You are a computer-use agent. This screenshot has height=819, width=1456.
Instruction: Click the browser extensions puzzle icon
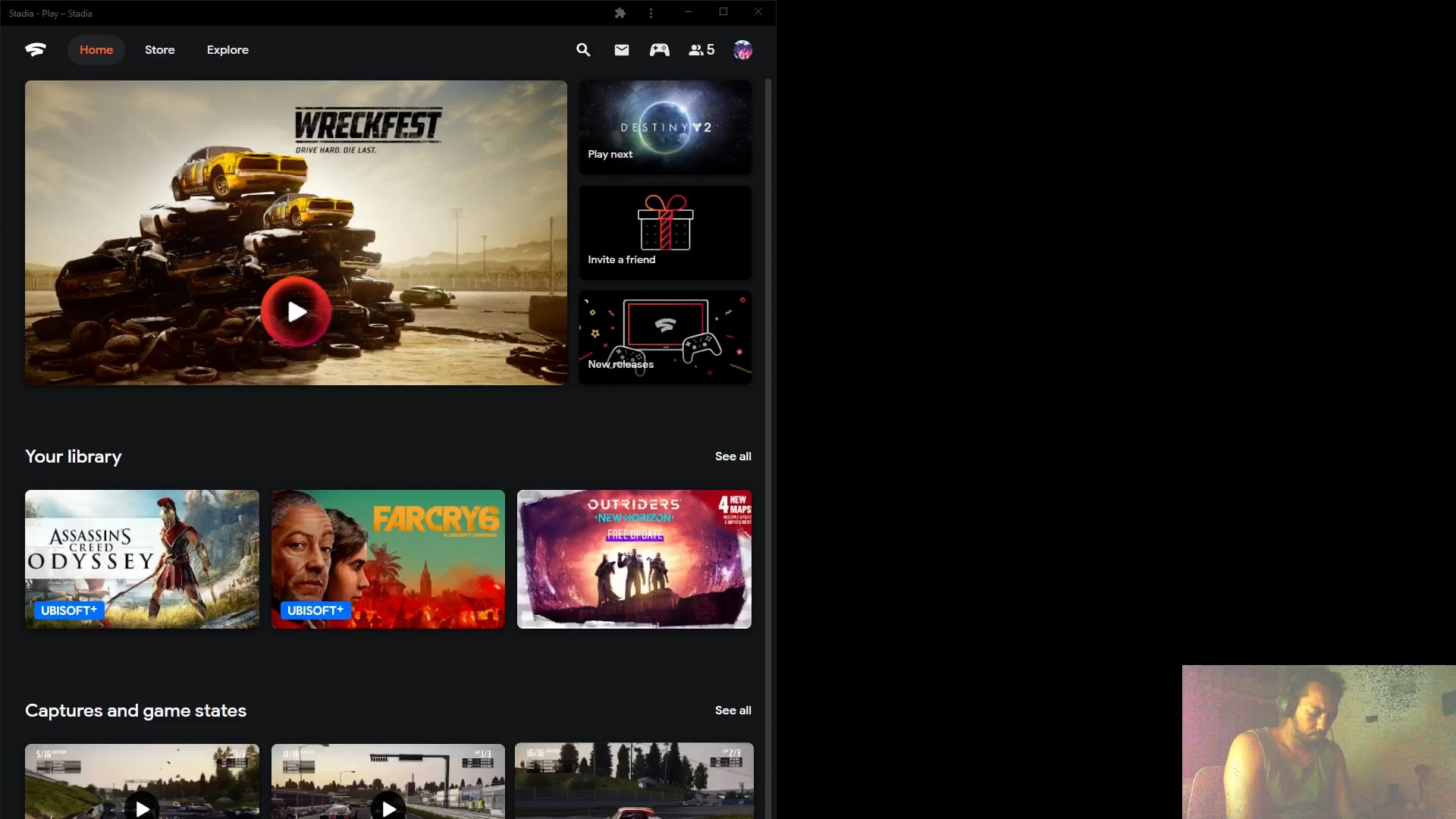click(x=620, y=13)
